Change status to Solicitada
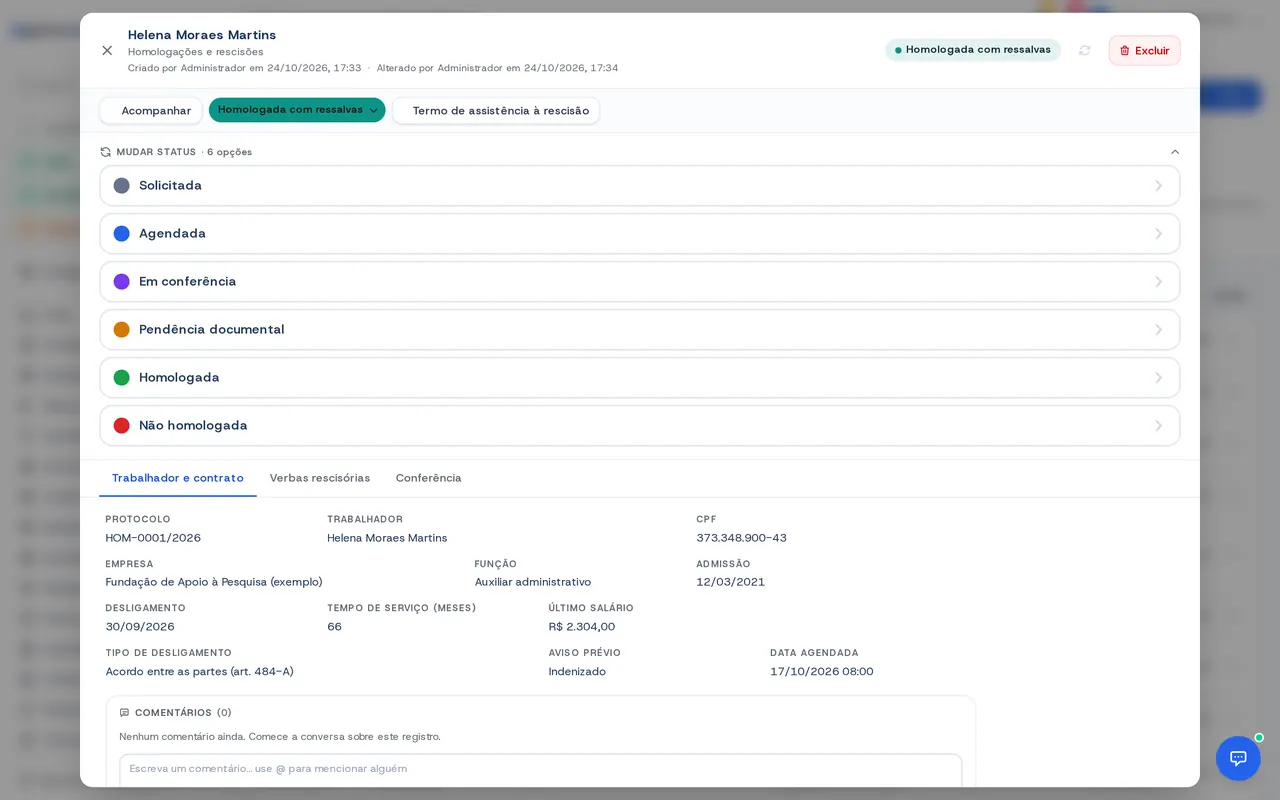Viewport: 1280px width, 800px height. [640, 186]
